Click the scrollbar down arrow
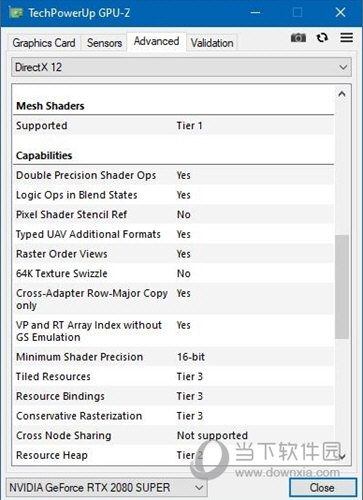Image resolution: width=363 pixels, height=500 pixels. (342, 456)
